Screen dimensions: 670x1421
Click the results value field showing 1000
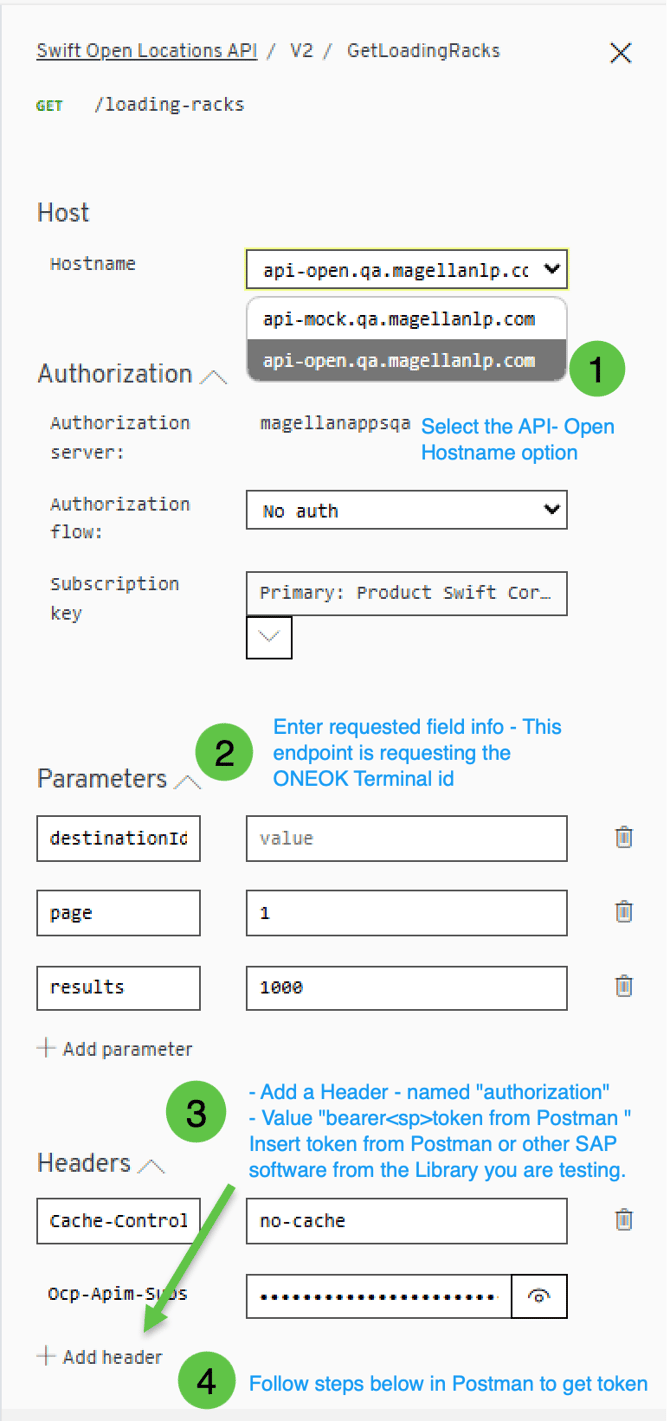click(x=406, y=987)
